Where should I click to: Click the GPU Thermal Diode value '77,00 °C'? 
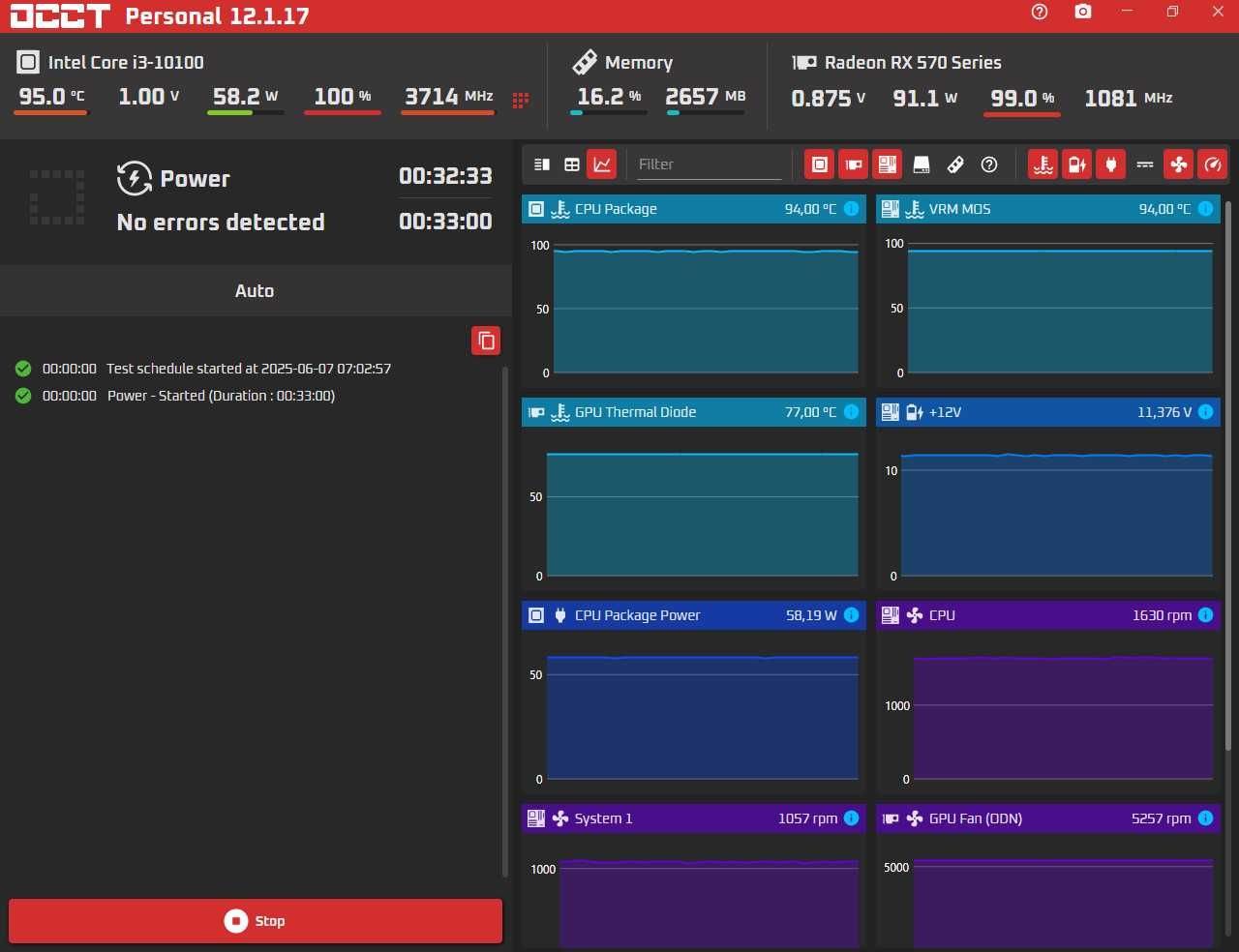tap(810, 412)
